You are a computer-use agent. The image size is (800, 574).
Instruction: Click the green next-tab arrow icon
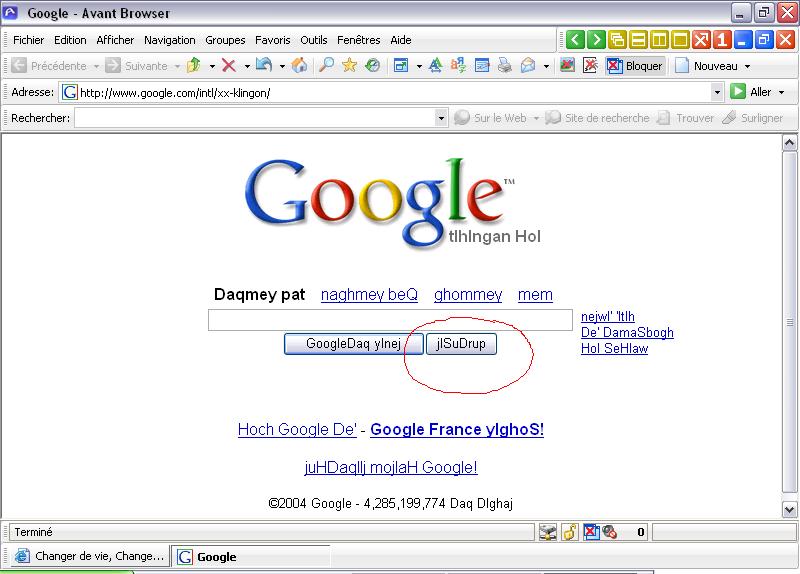596,39
